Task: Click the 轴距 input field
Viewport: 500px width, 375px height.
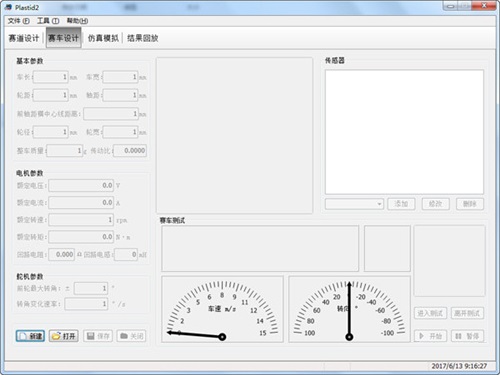Action: [120, 95]
